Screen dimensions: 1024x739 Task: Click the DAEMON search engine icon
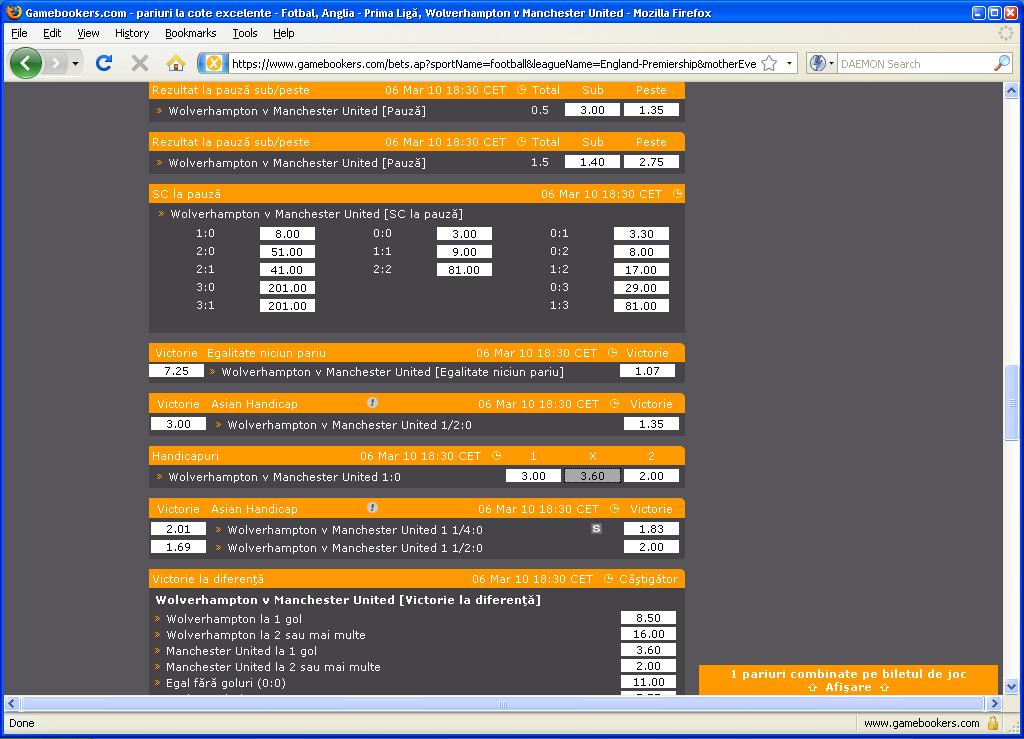817,63
